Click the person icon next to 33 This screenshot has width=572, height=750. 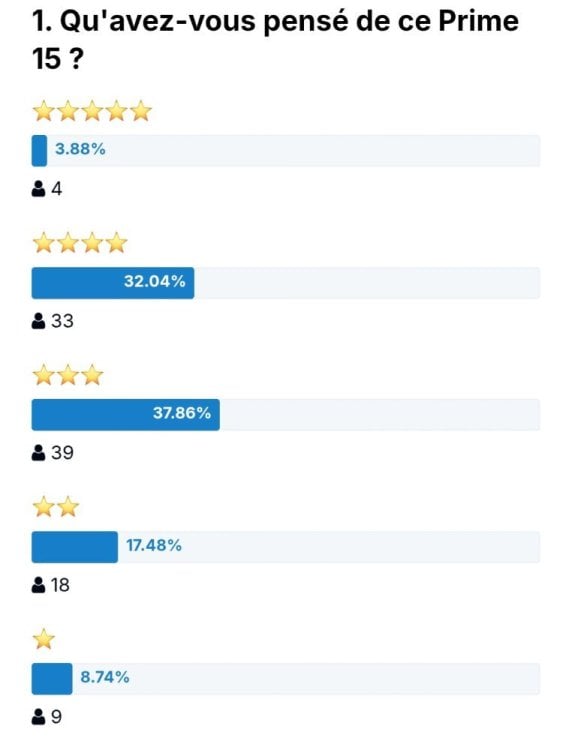(38, 321)
